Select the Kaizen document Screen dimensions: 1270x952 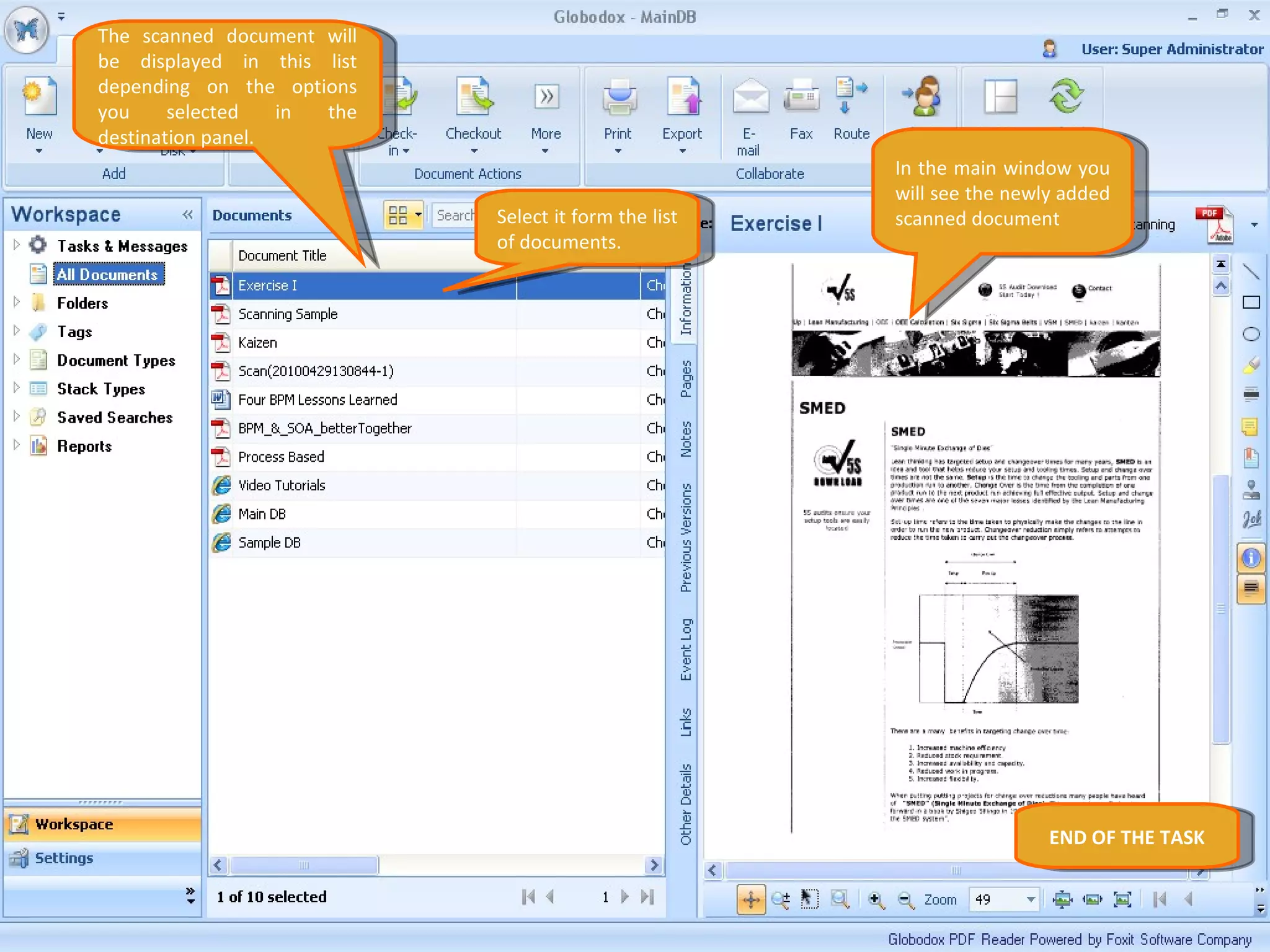(437, 343)
